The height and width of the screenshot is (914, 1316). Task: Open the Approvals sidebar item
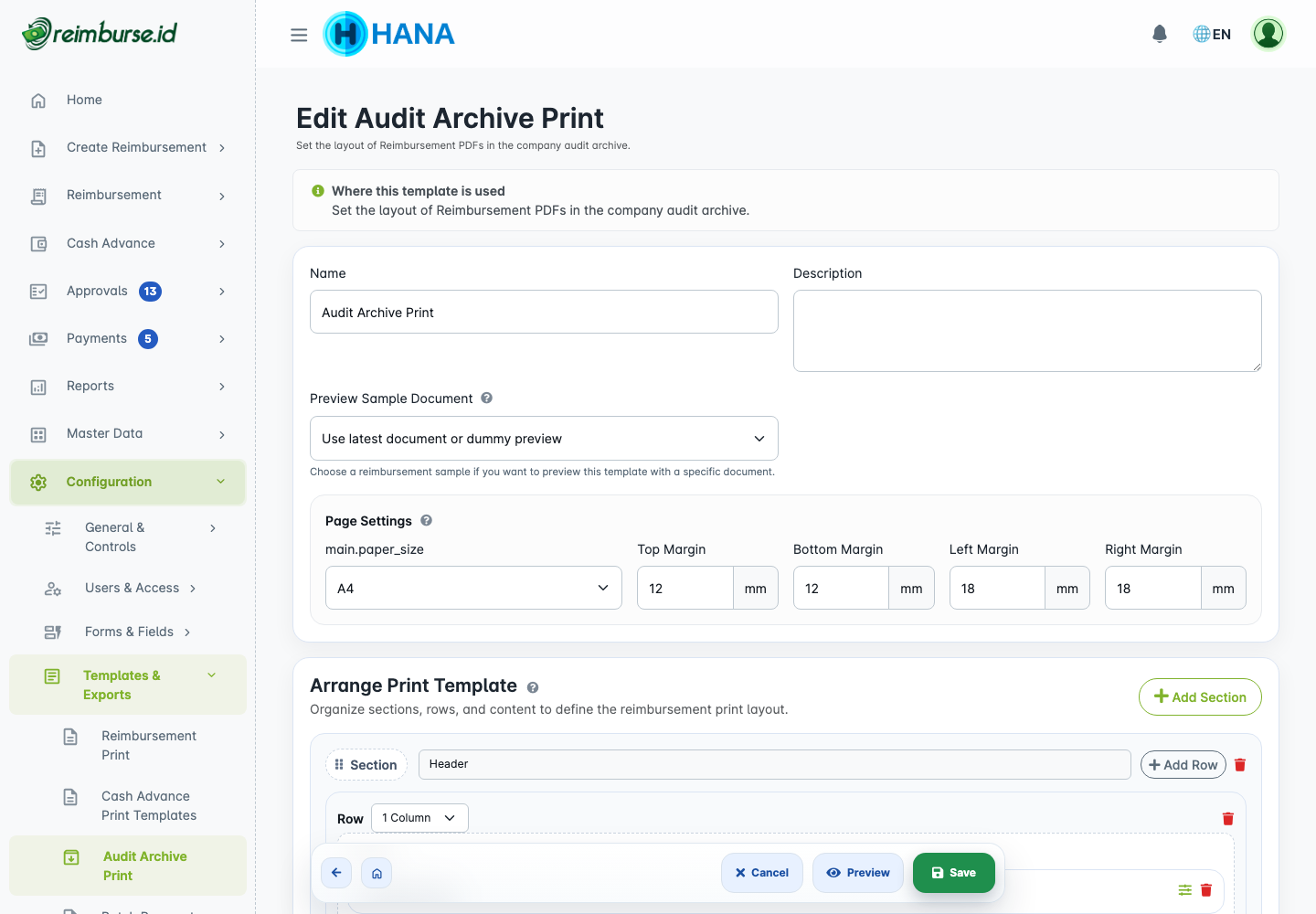click(x=128, y=291)
